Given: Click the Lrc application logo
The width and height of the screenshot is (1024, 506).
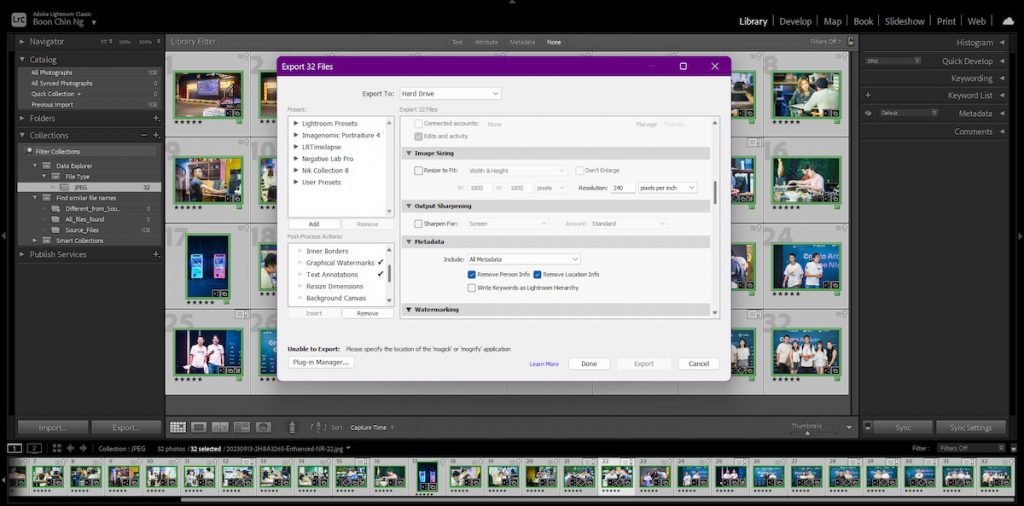Looking at the screenshot, I should coord(18,20).
